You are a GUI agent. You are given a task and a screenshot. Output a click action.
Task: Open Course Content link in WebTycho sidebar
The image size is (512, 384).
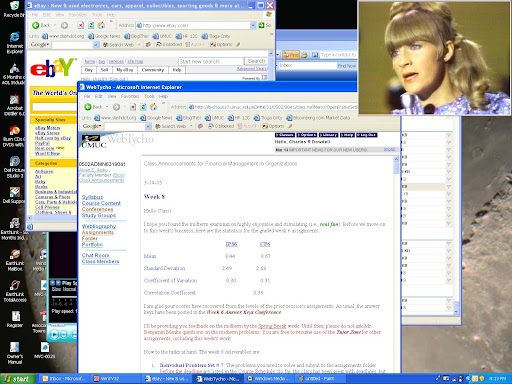click(x=101, y=203)
